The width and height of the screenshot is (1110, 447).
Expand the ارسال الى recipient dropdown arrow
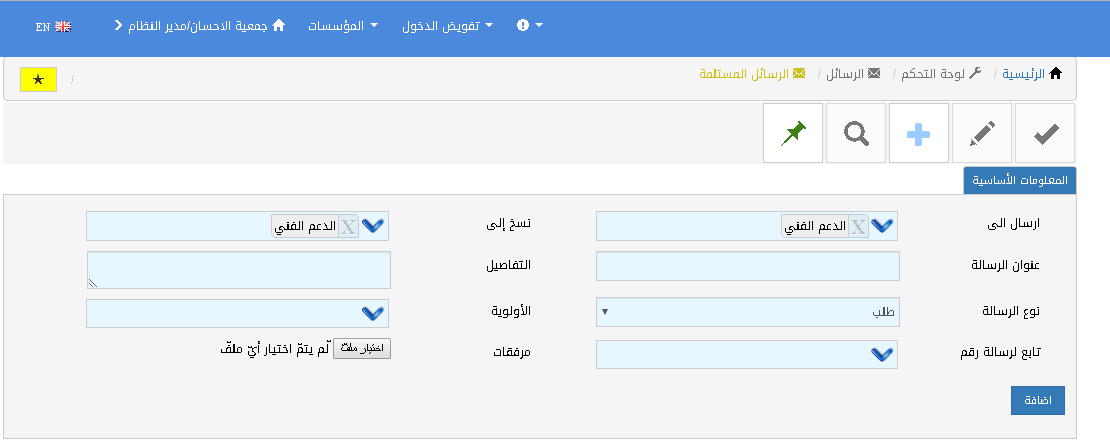click(882, 227)
